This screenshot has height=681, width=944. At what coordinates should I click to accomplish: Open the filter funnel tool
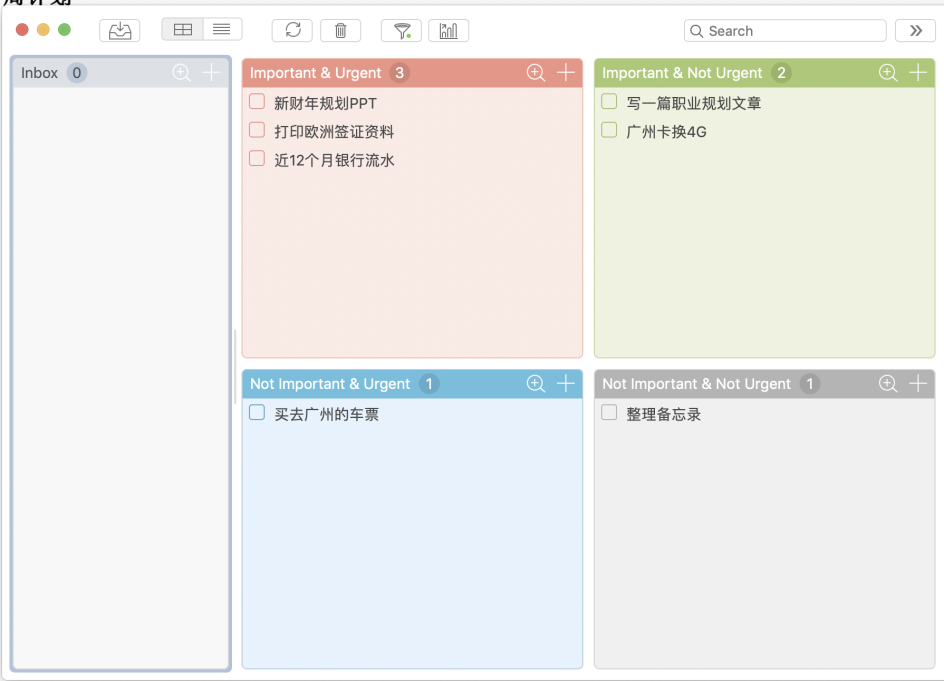pos(401,31)
